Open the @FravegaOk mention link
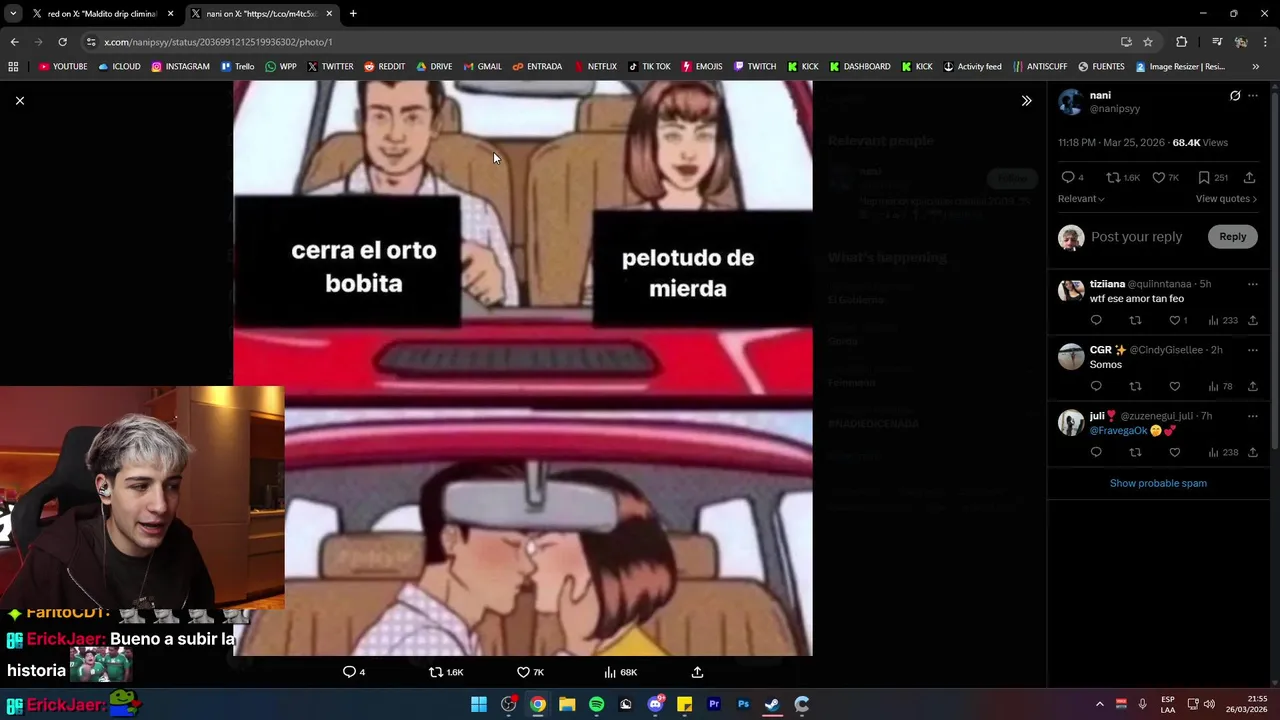Screen dimensions: 1280x720 pos(1118,431)
